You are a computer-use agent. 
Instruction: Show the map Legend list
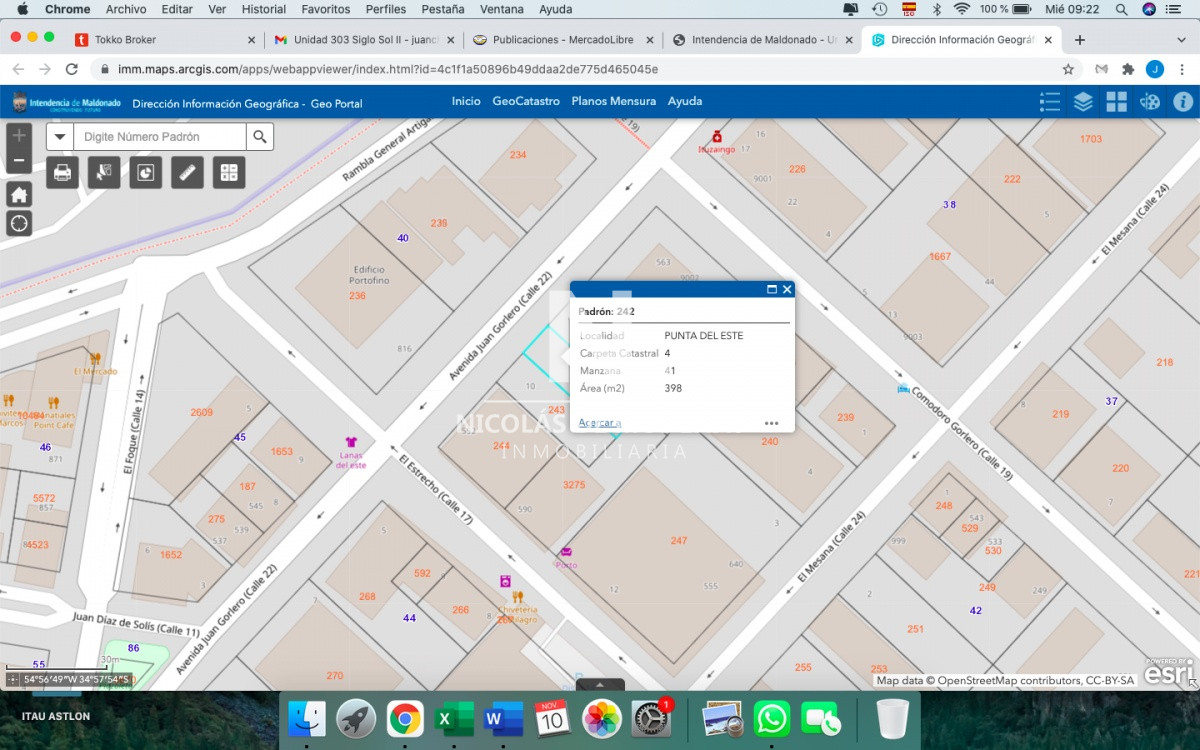point(1049,102)
